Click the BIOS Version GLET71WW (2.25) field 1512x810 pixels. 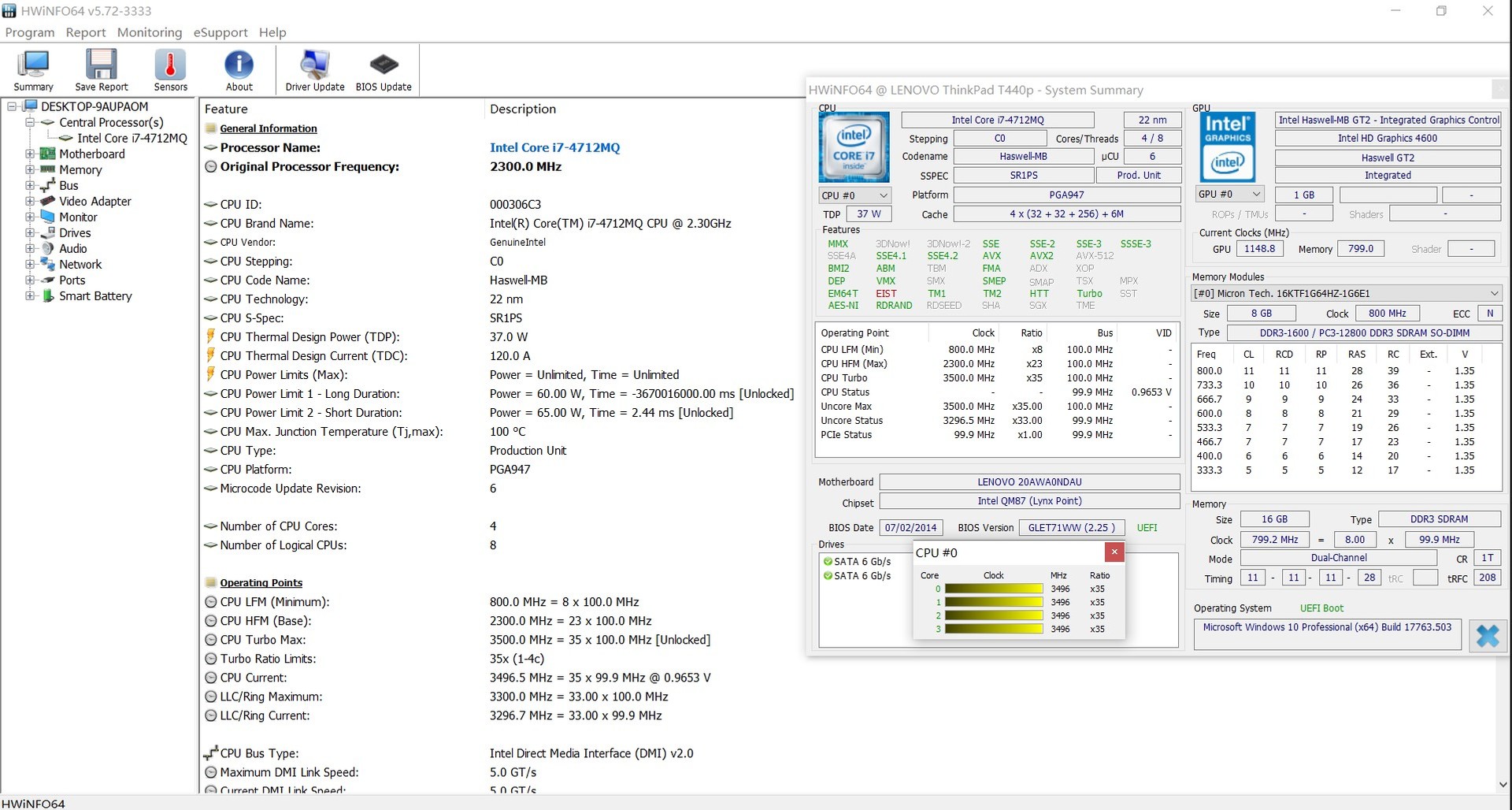1072,528
